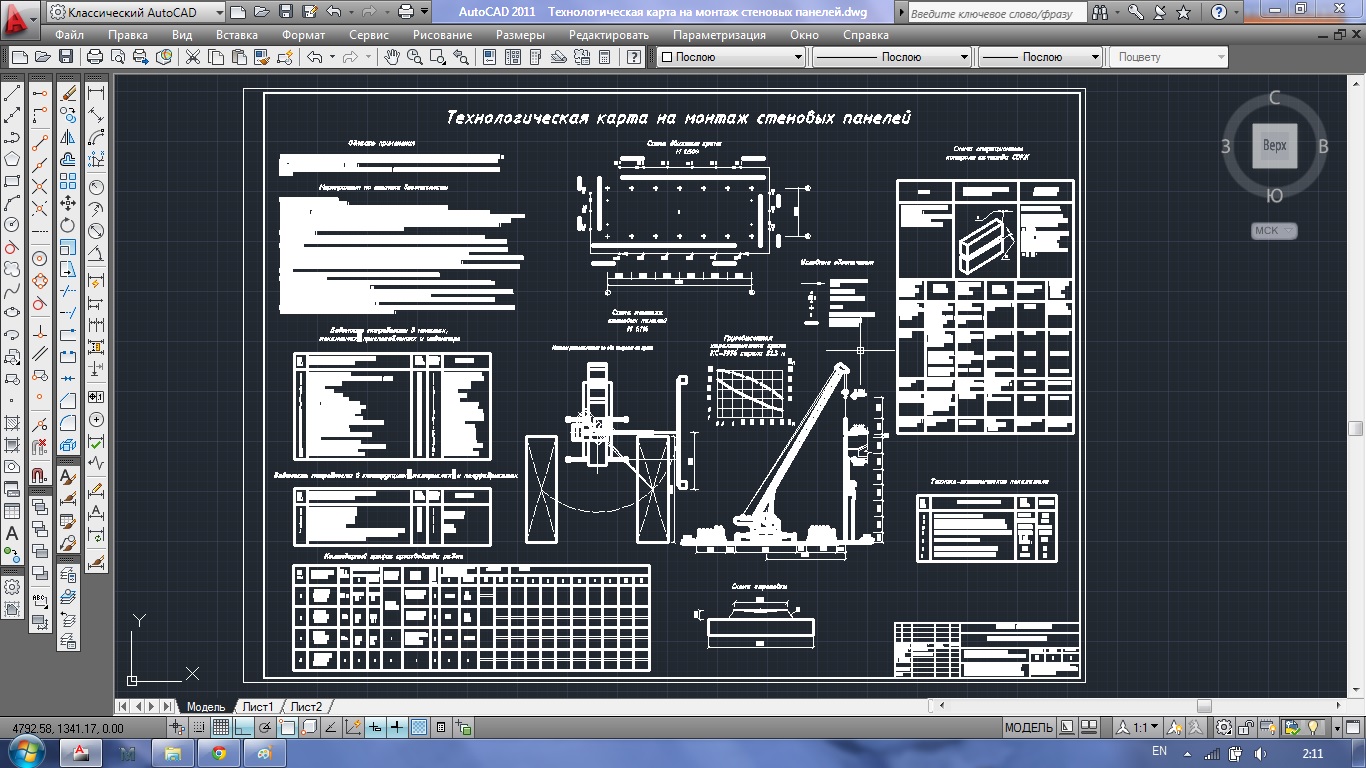Image resolution: width=1366 pixels, height=768 pixels.
Task: Open the Файл menu
Action: [69, 34]
